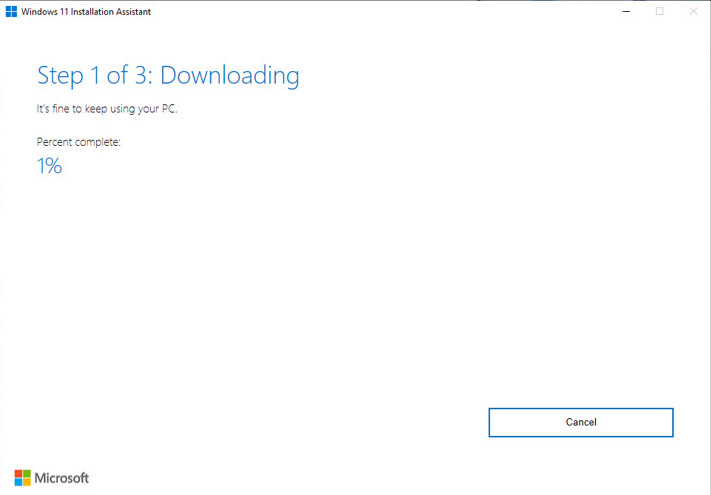Image resolution: width=711 pixels, height=495 pixels.
Task: Click the 1% progress value
Action: 49,166
